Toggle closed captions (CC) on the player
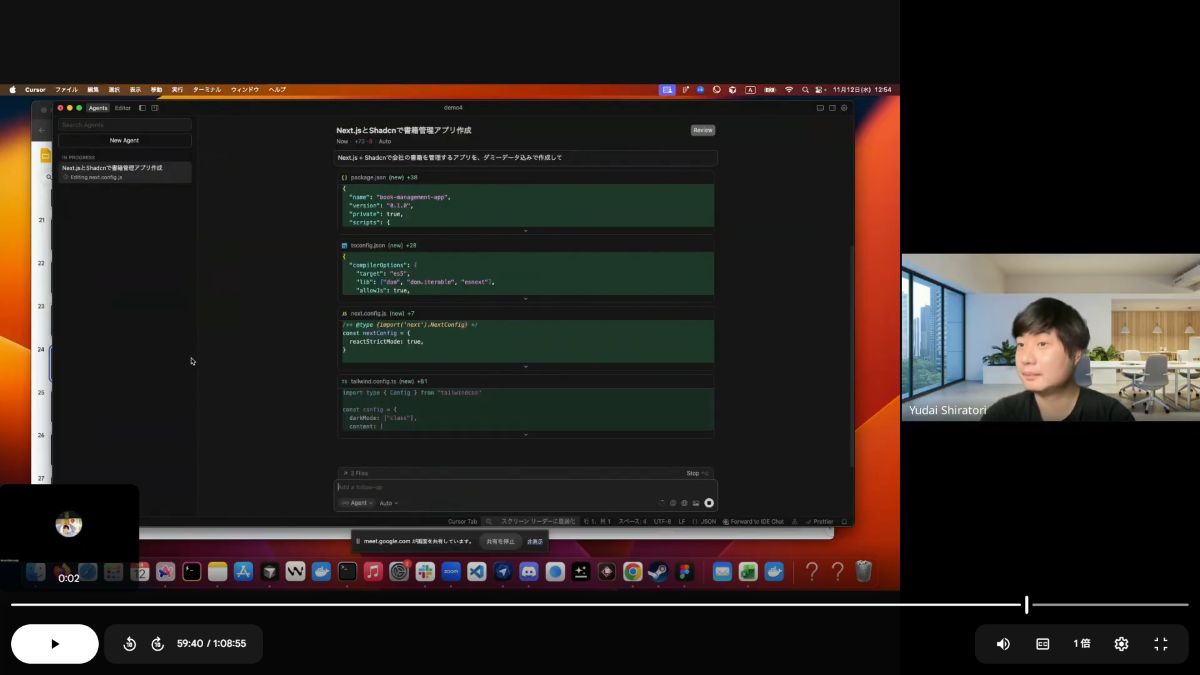Image resolution: width=1200 pixels, height=675 pixels. click(x=1042, y=644)
